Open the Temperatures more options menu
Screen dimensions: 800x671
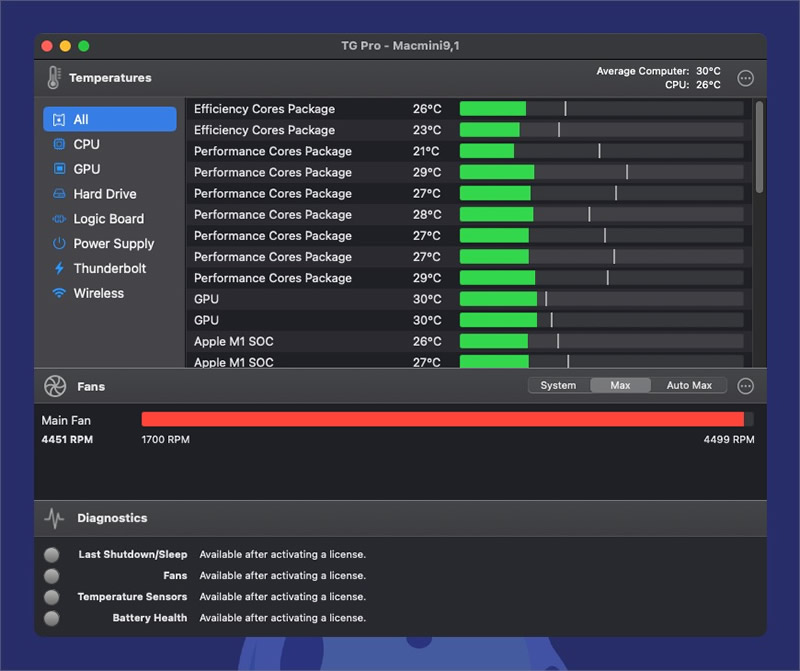pyautogui.click(x=745, y=78)
